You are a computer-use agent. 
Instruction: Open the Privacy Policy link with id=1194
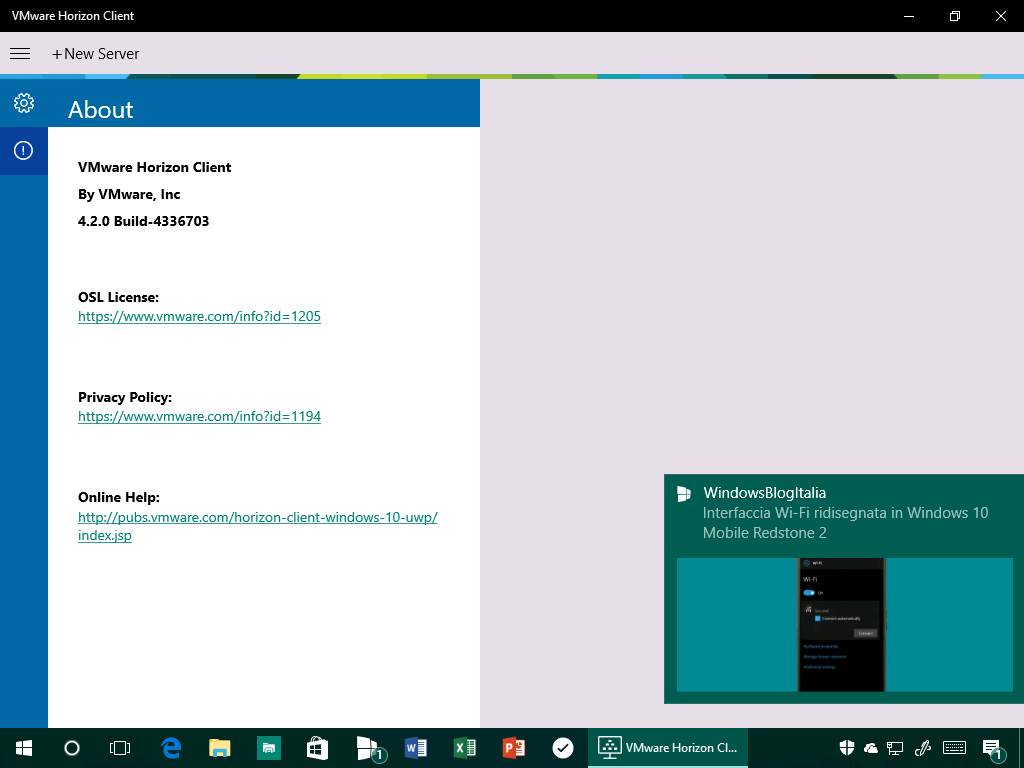pyautogui.click(x=199, y=417)
